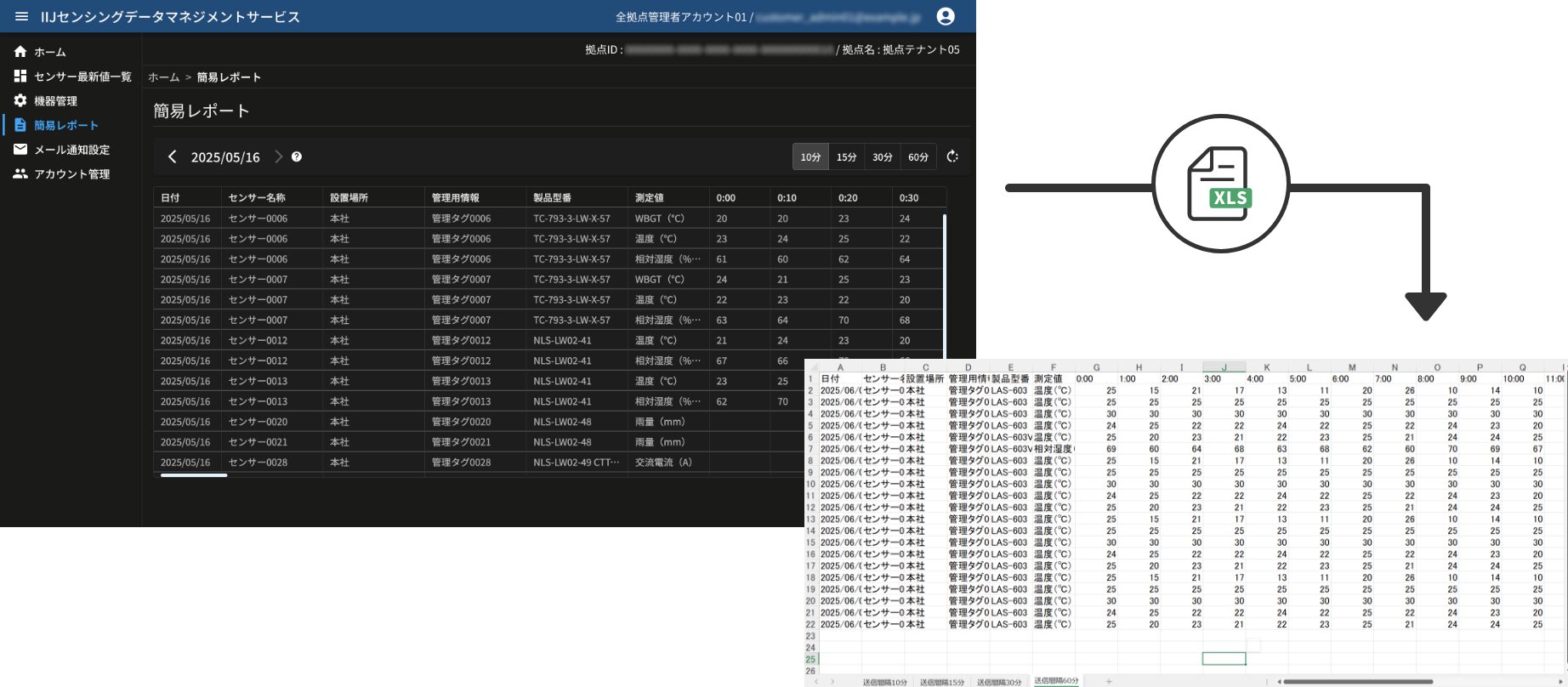Open メール通知設定 in the sidebar
Image resolution: width=1568 pixels, height=687 pixels.
coord(71,150)
